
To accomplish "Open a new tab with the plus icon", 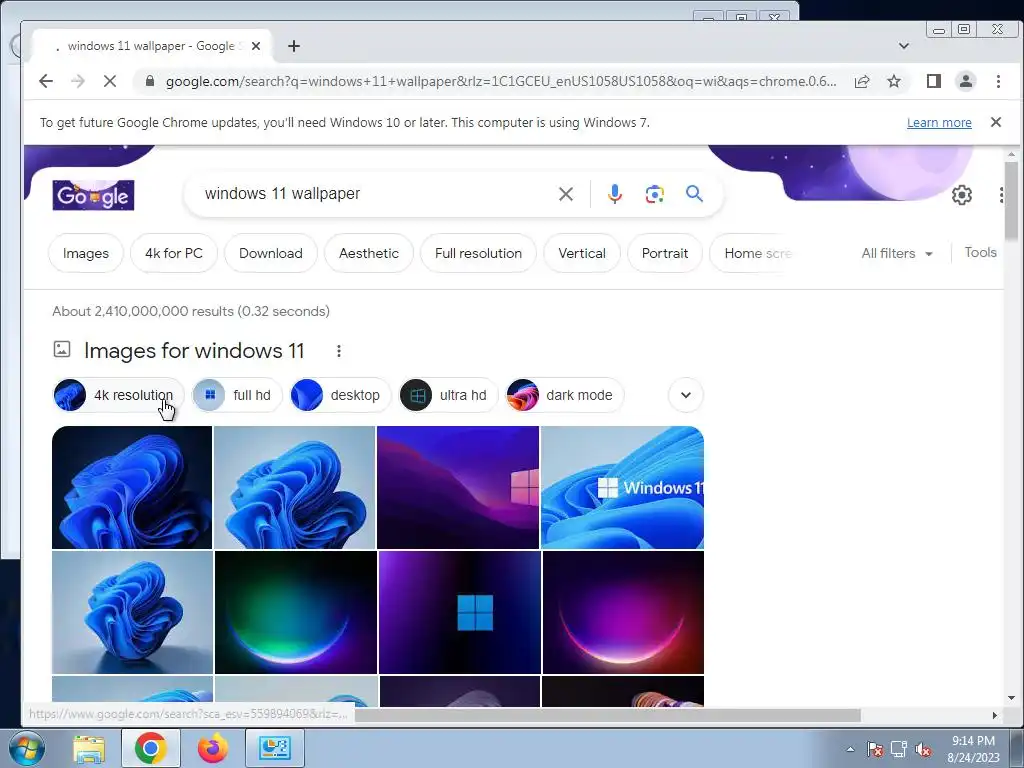I will click(294, 46).
